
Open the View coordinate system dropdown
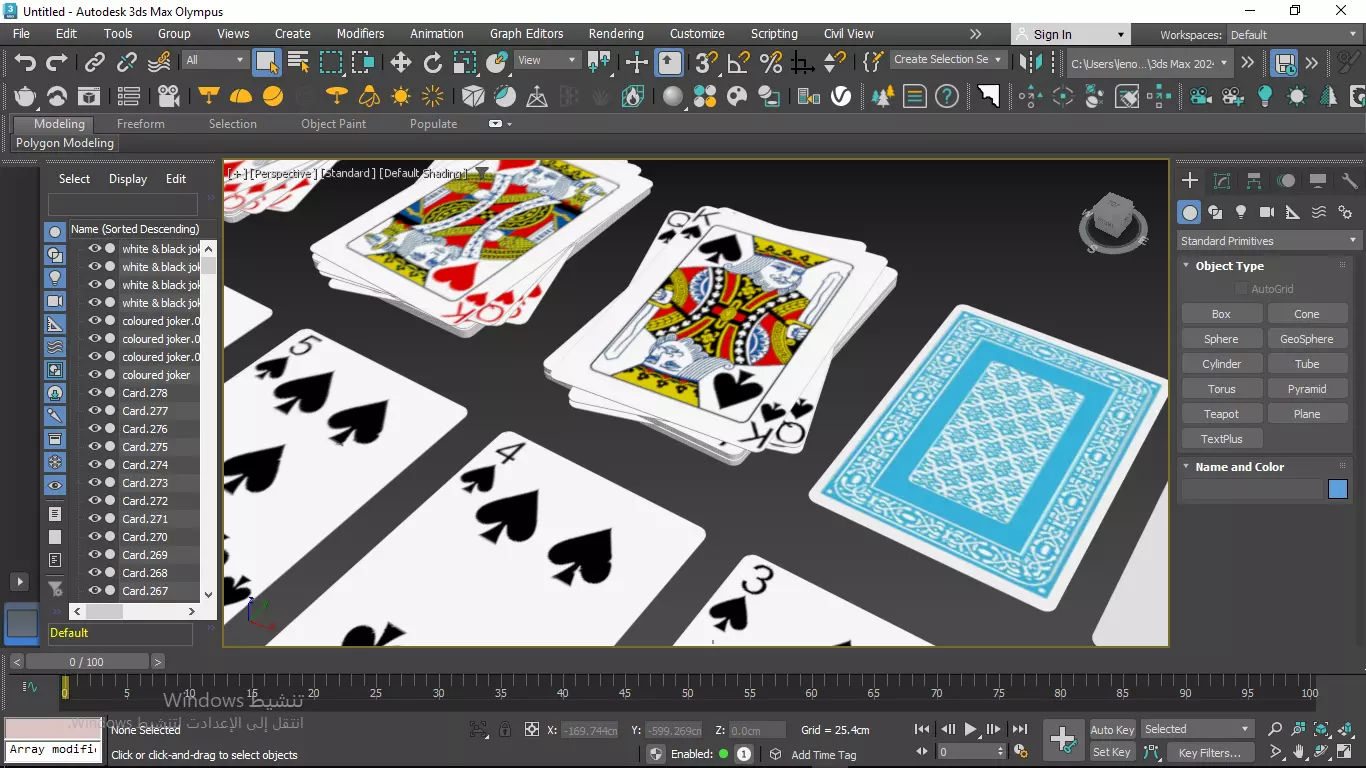click(547, 60)
